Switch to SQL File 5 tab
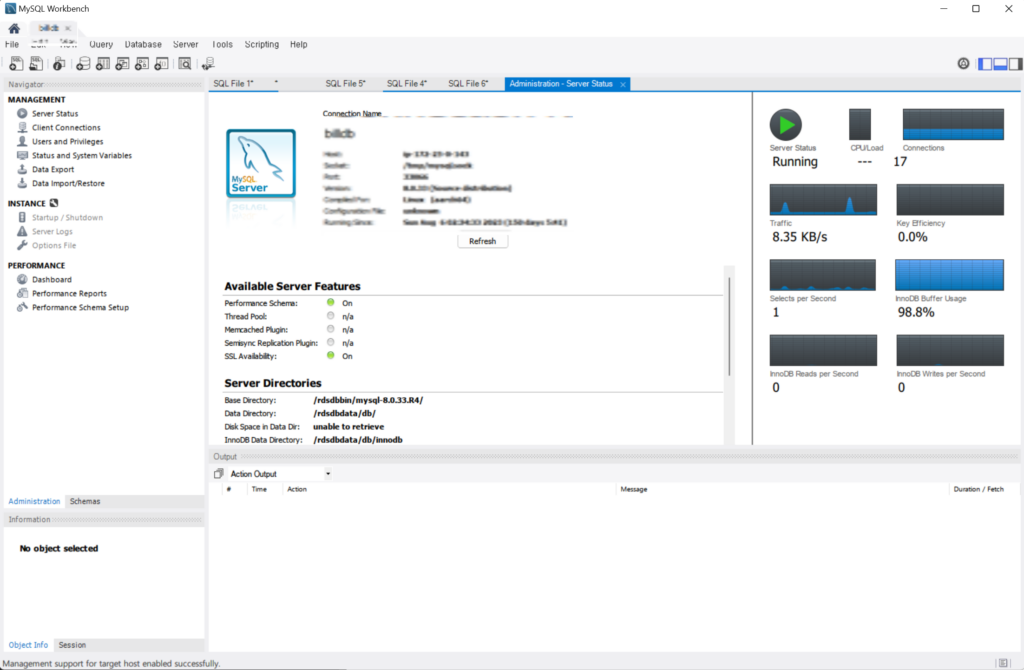 pyautogui.click(x=345, y=84)
